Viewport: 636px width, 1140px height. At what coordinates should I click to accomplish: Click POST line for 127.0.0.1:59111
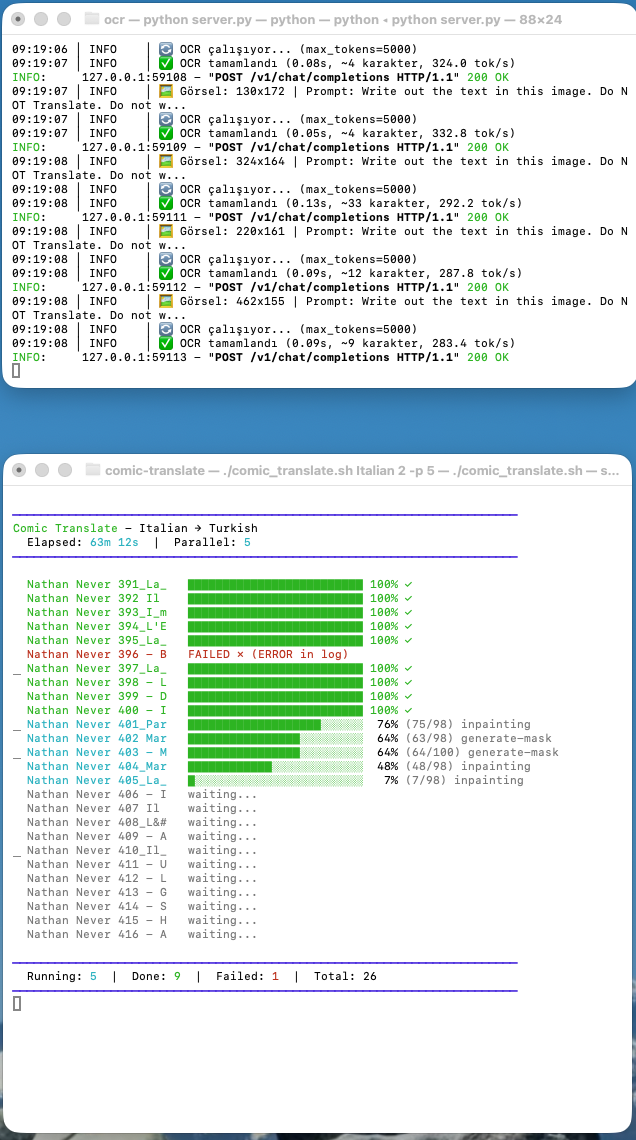(260, 217)
